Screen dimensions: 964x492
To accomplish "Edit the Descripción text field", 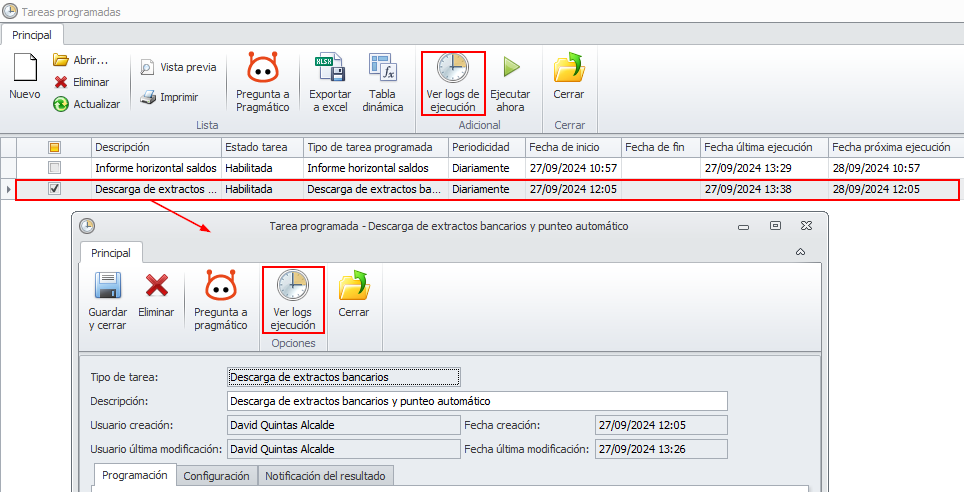I will [x=477, y=401].
